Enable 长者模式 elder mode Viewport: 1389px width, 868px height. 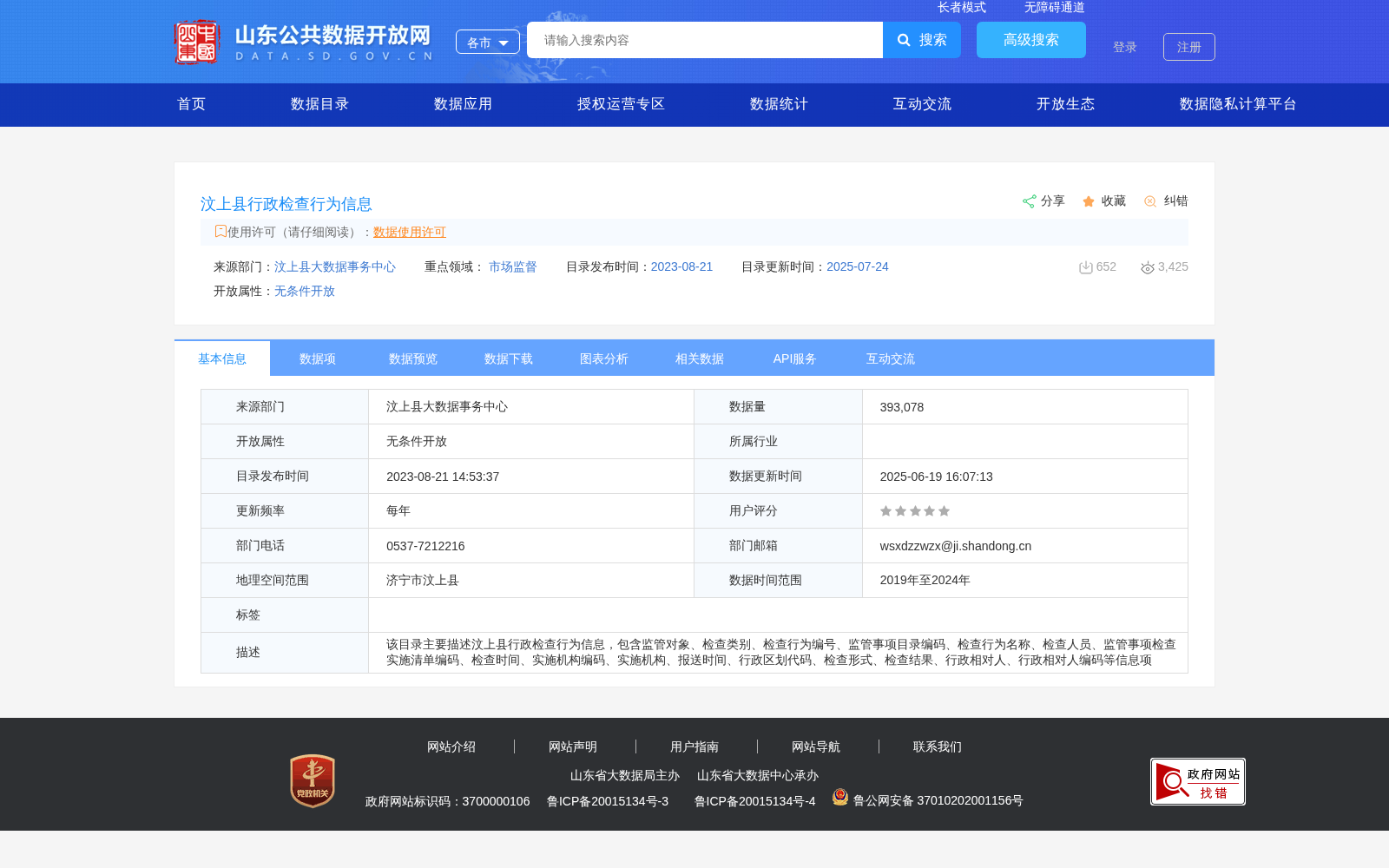point(961,7)
